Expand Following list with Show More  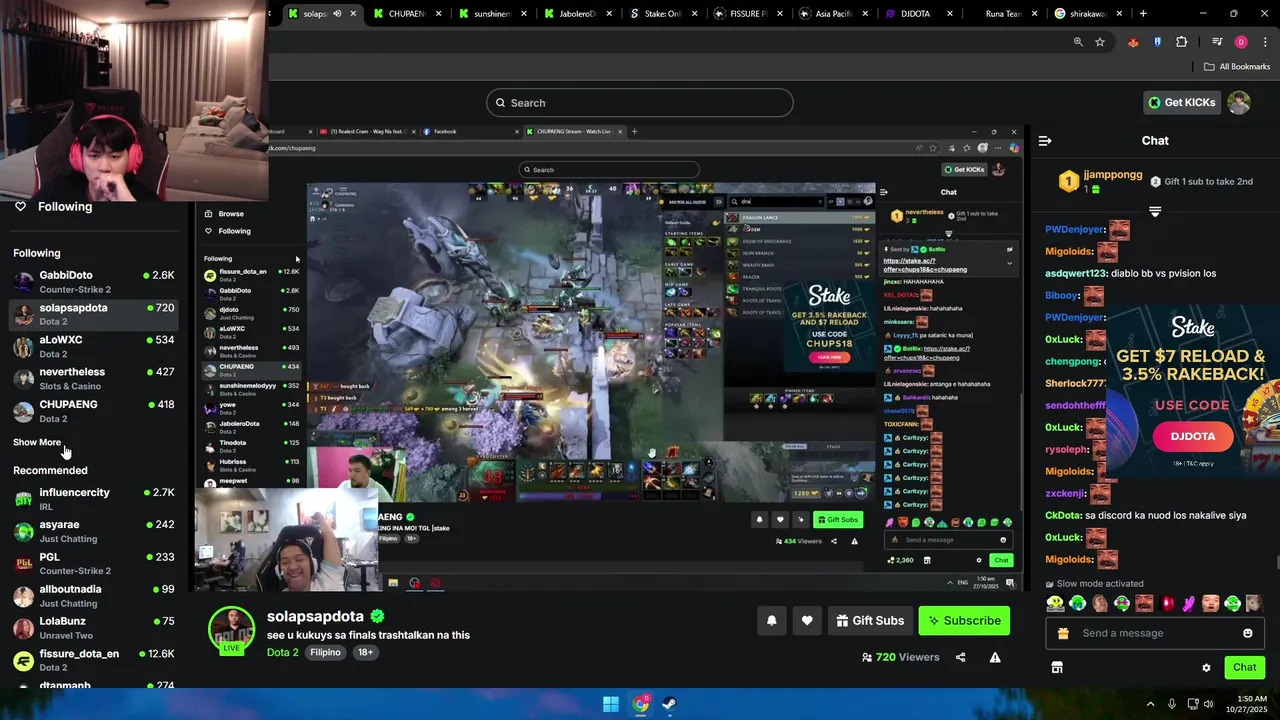pyautogui.click(x=37, y=442)
